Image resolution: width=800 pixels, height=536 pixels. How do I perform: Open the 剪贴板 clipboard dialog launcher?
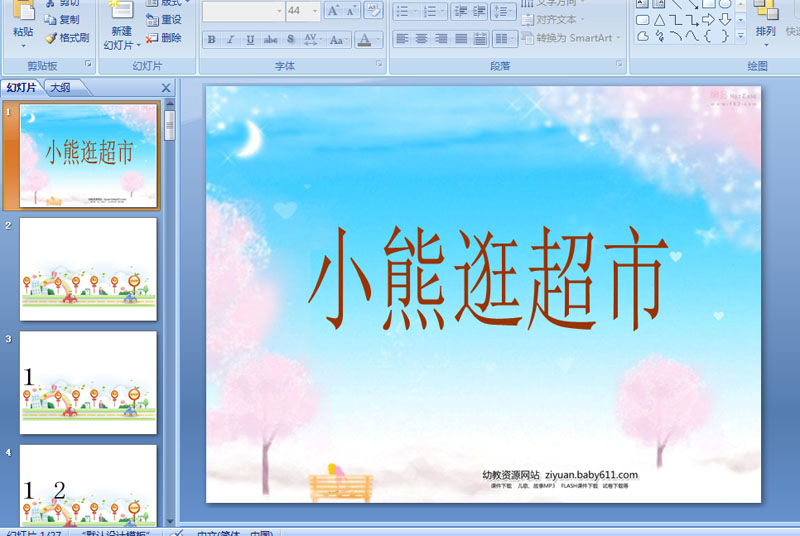(x=88, y=64)
